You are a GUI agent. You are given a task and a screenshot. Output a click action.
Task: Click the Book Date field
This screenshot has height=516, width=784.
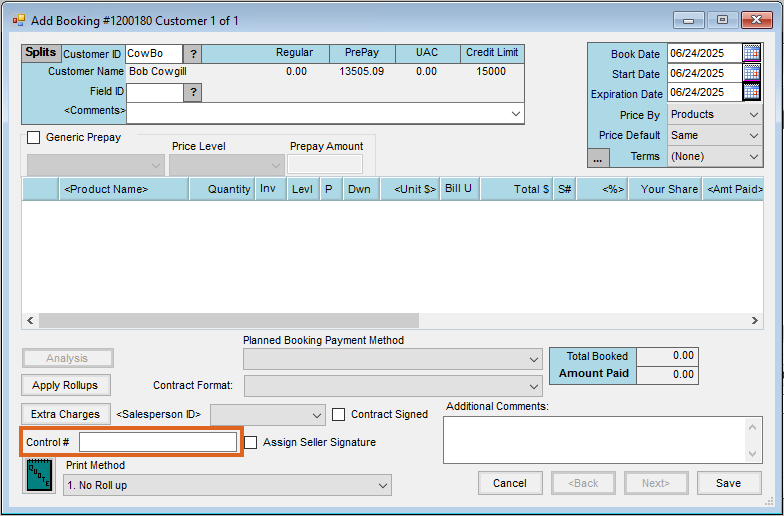click(704, 54)
